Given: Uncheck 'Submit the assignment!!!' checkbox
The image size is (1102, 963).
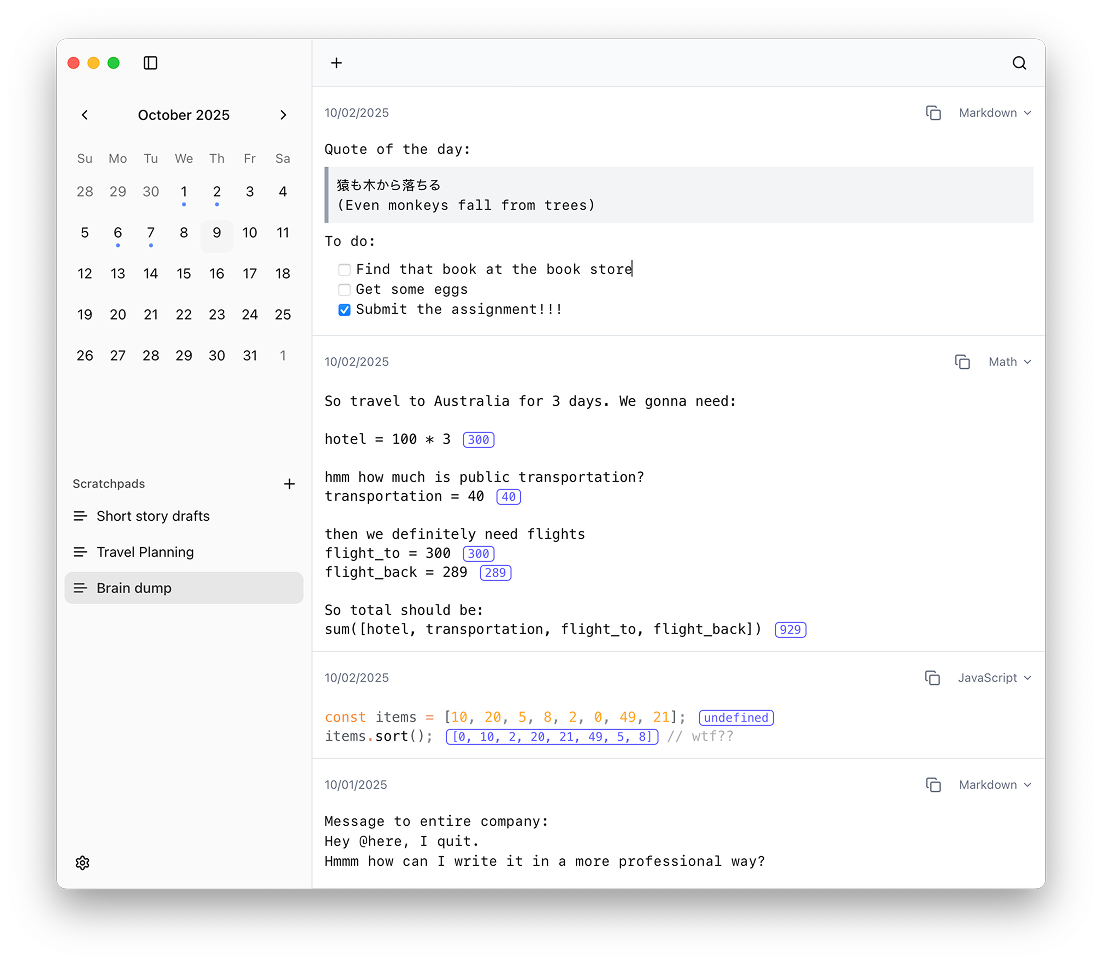Looking at the screenshot, I should [x=345, y=310].
